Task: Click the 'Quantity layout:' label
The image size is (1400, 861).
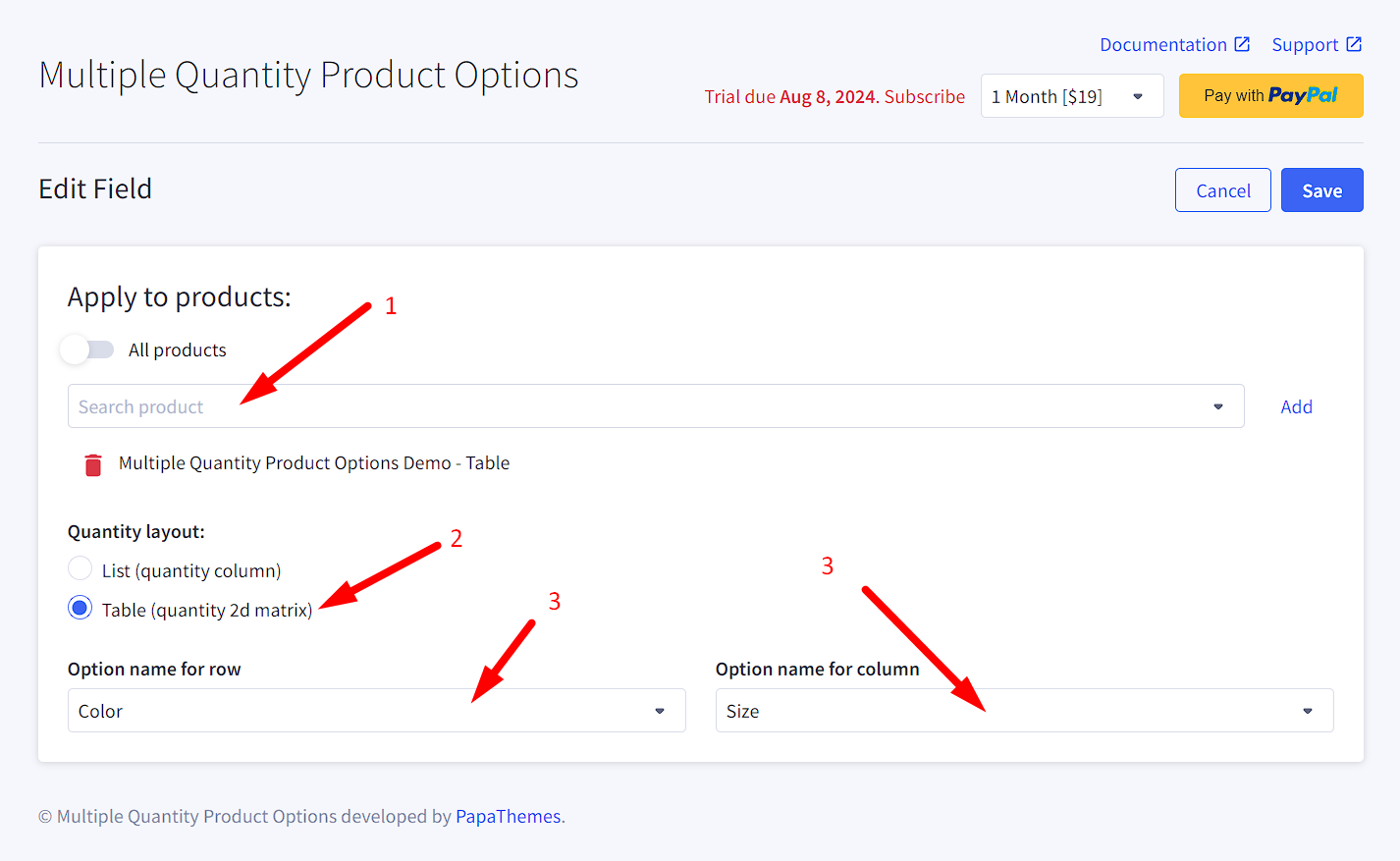Action: [136, 531]
